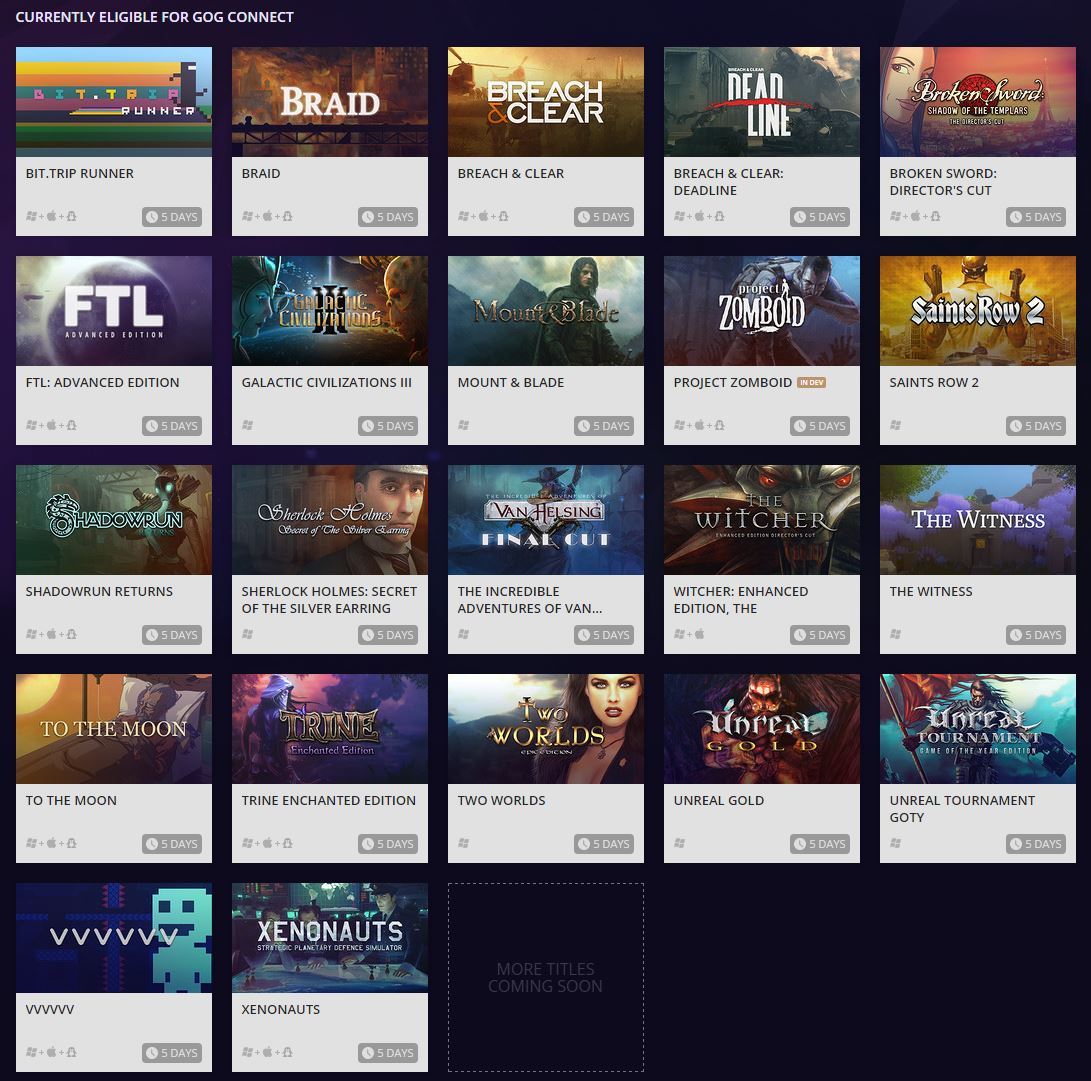Viewport: 1091px width, 1081px height.
Task: Click the Windows icon under Galactic Civilizations III
Action: pos(248,425)
